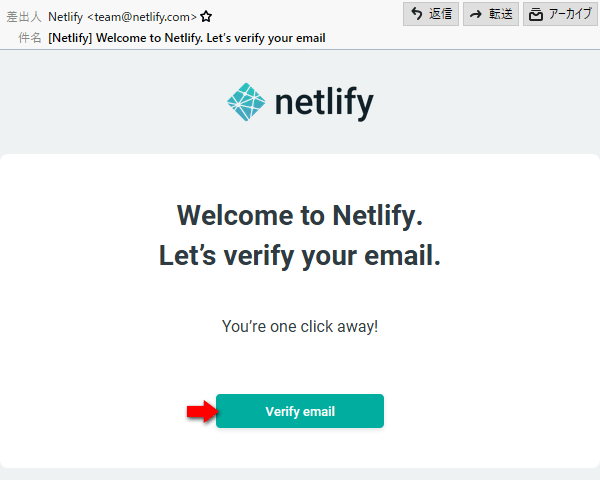Click the [Netlify] prefix in the subject
This screenshot has height=480, width=600.
pyautogui.click(x=71, y=38)
